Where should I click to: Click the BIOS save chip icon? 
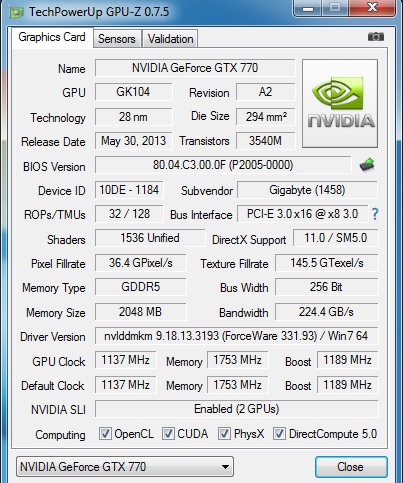pos(367,164)
